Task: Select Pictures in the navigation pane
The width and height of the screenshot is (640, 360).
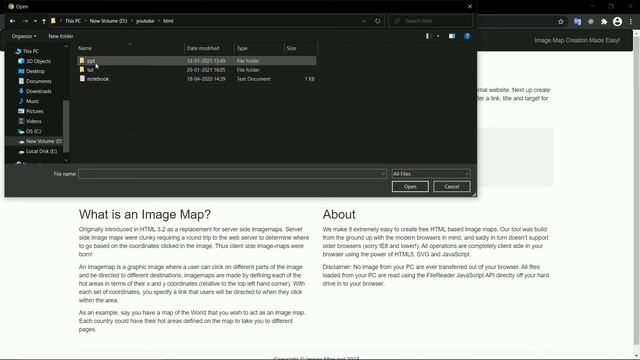Action: [31, 111]
